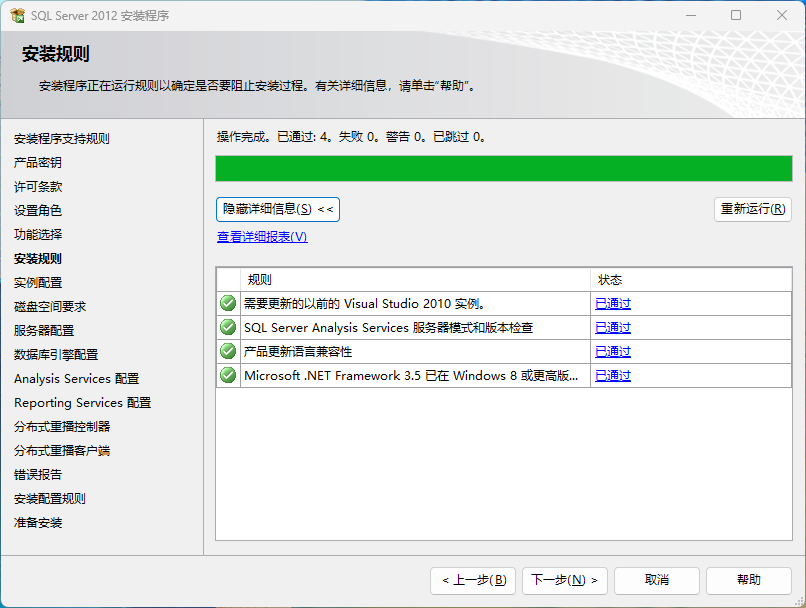
Task: Click the SQL Server setup title bar icon
Action: click(17, 15)
